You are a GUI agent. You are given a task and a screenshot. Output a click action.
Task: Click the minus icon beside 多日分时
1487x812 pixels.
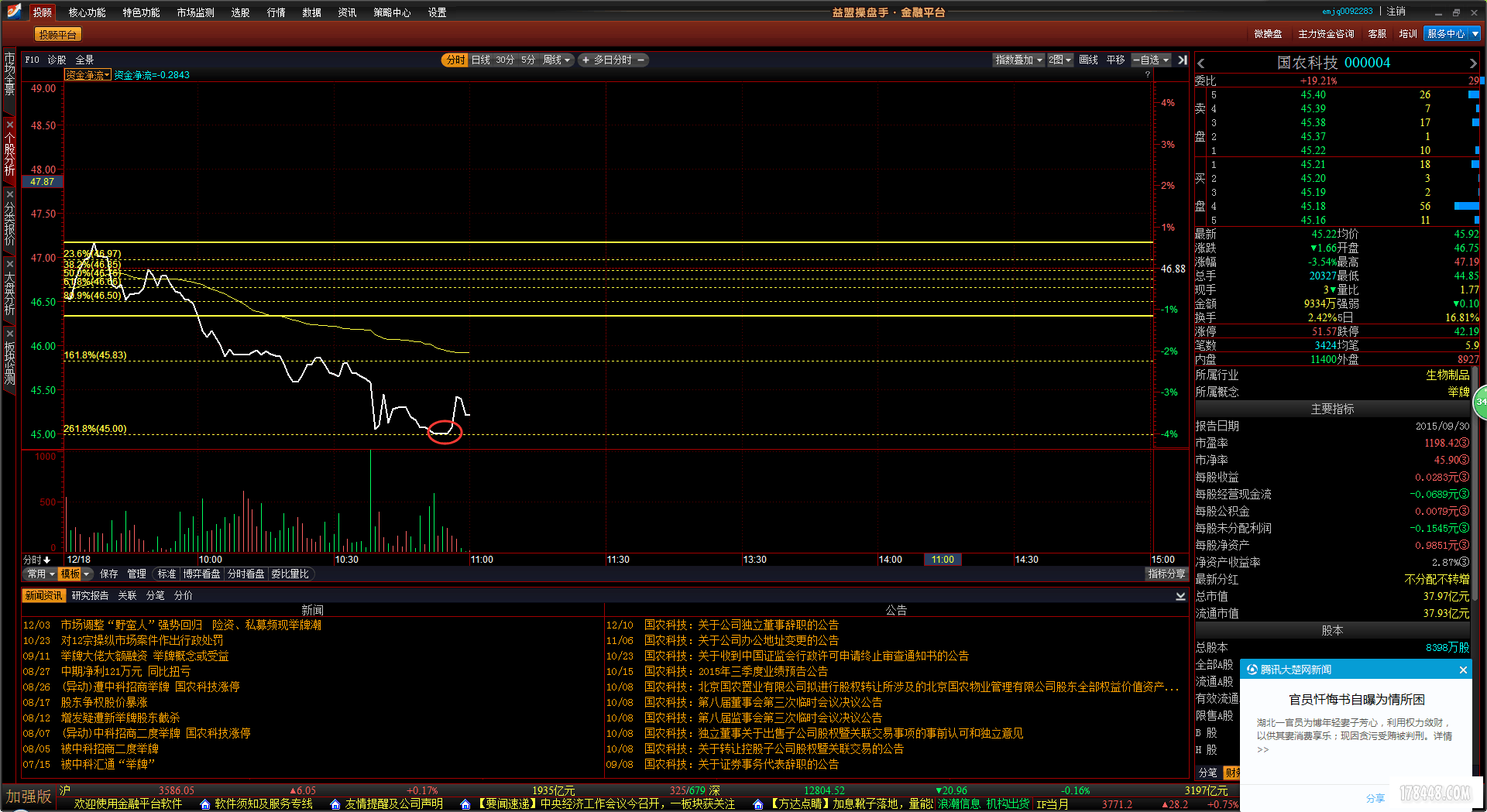pyautogui.click(x=640, y=60)
